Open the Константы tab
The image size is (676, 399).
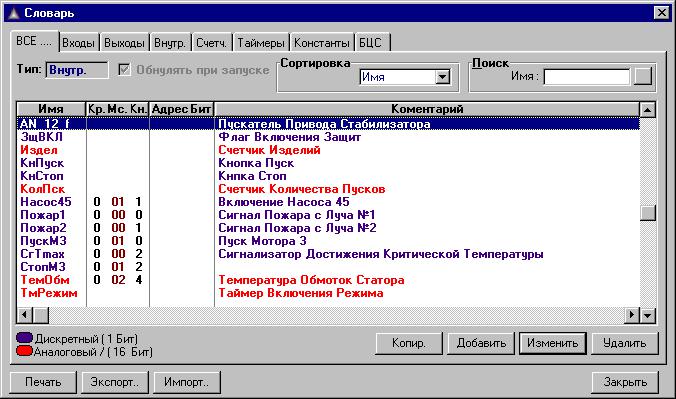click(322, 43)
